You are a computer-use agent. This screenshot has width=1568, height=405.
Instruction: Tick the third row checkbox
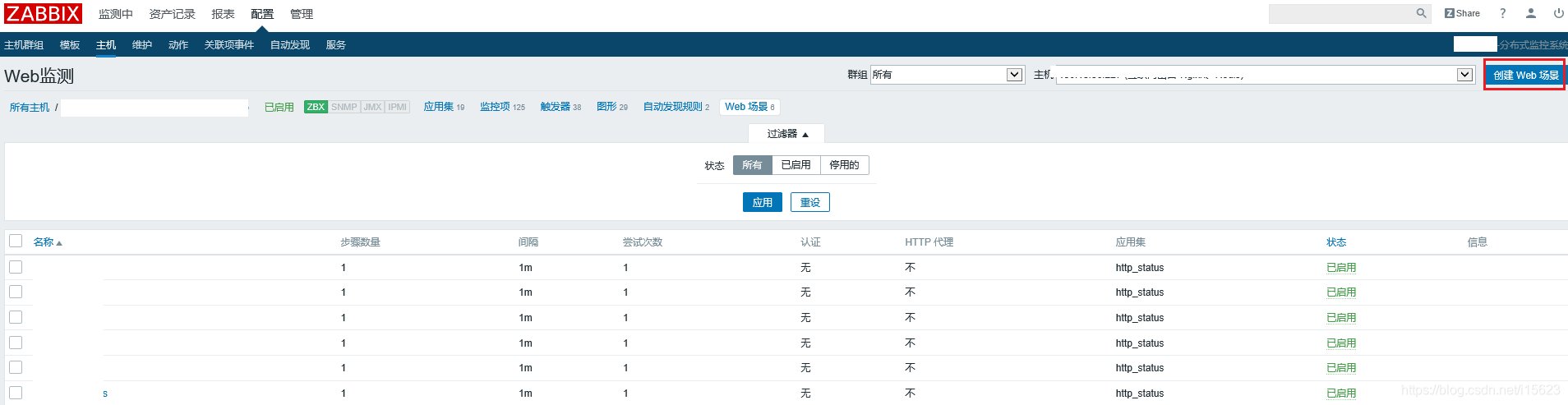[x=16, y=317]
